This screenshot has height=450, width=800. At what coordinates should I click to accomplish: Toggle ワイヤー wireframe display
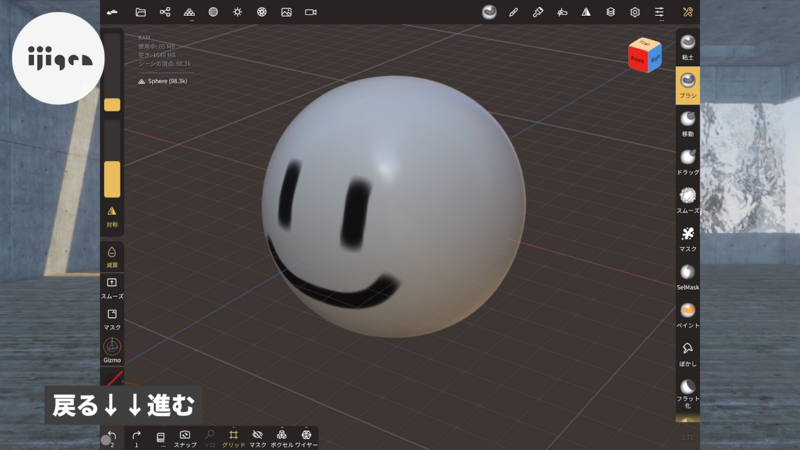pyautogui.click(x=306, y=438)
